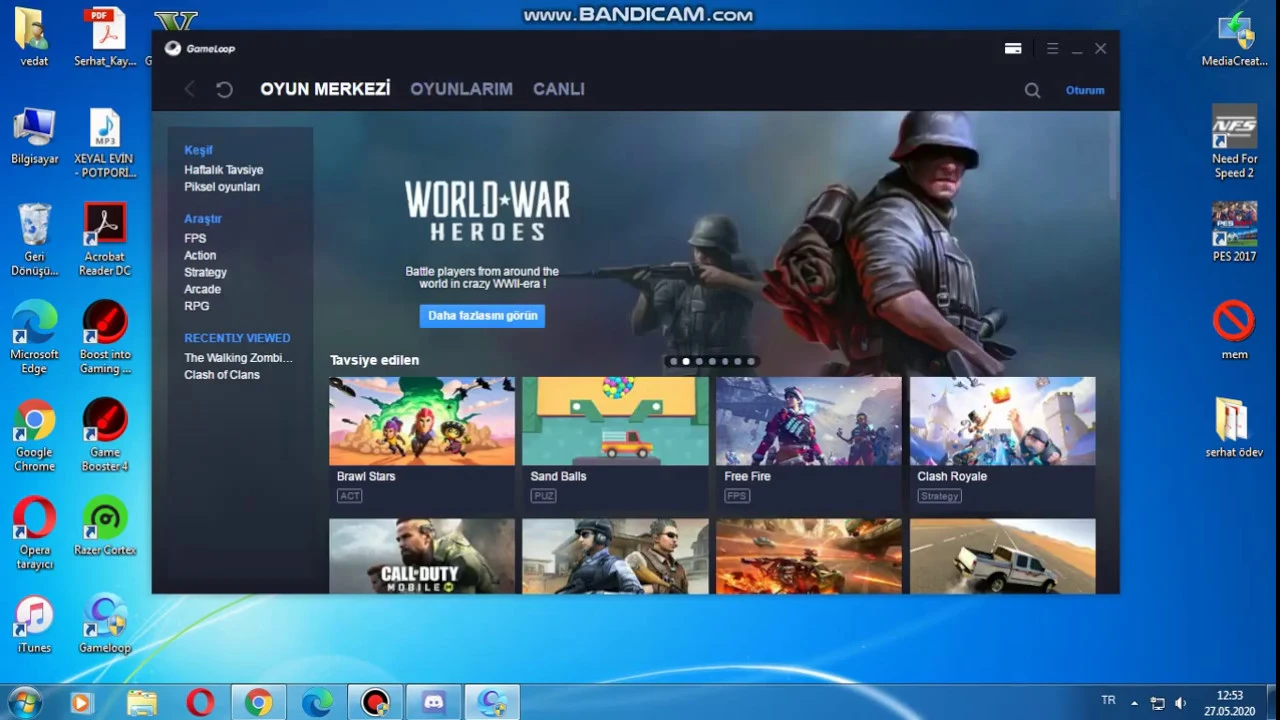The image size is (1280, 720).
Task: Select the second banner carousel dot
Action: click(x=686, y=362)
